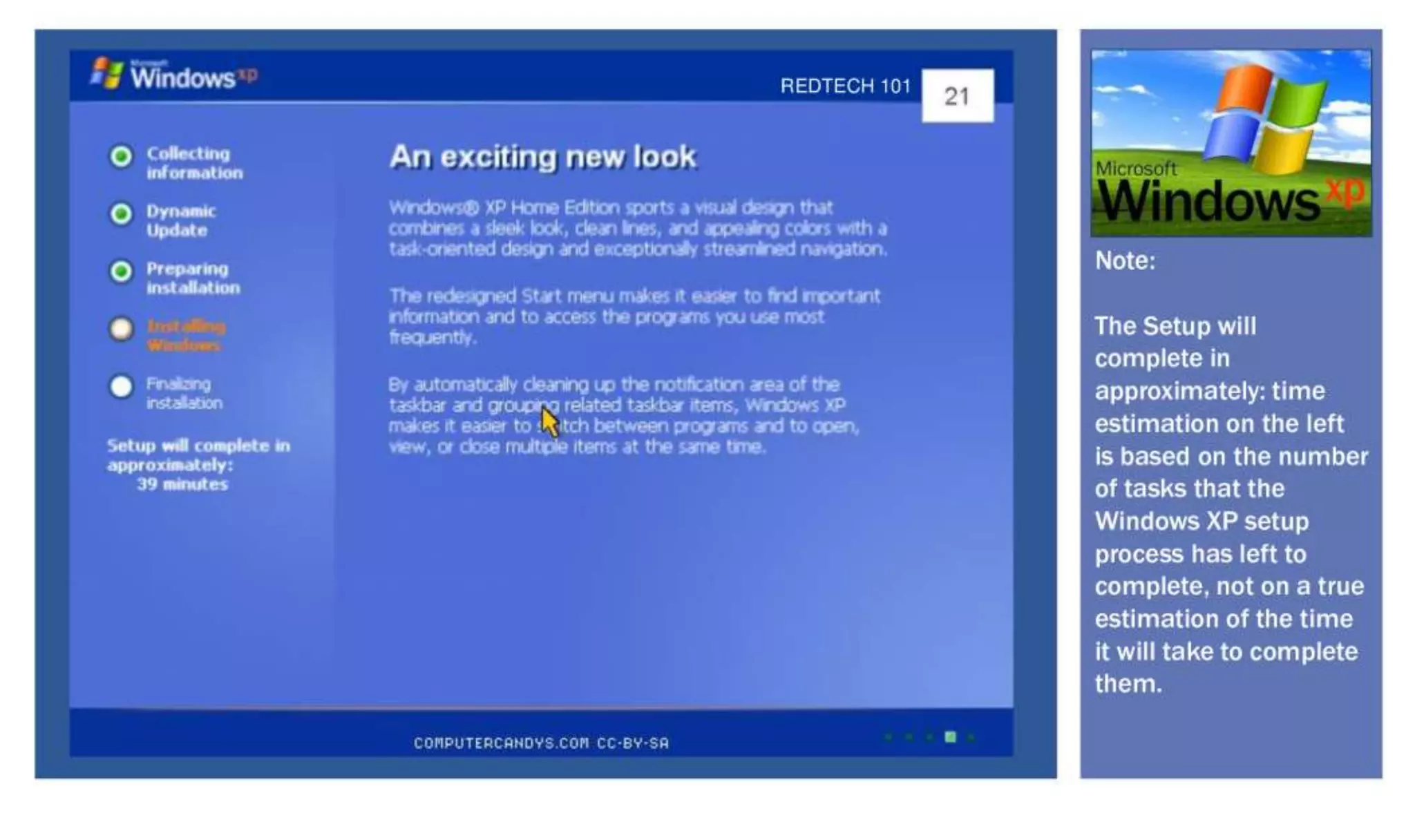The width and height of the screenshot is (1415, 840).
Task: Click the green 'Collecting information' step indicator
Action: (x=122, y=156)
